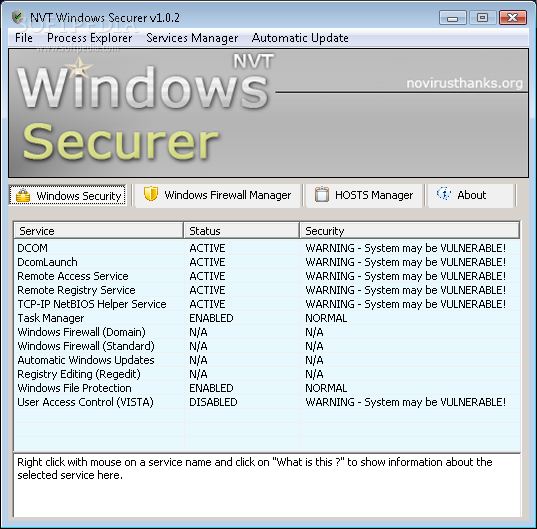This screenshot has height=529, width=537.
Task: Select the Task Manager row
Action: [x=267, y=318]
